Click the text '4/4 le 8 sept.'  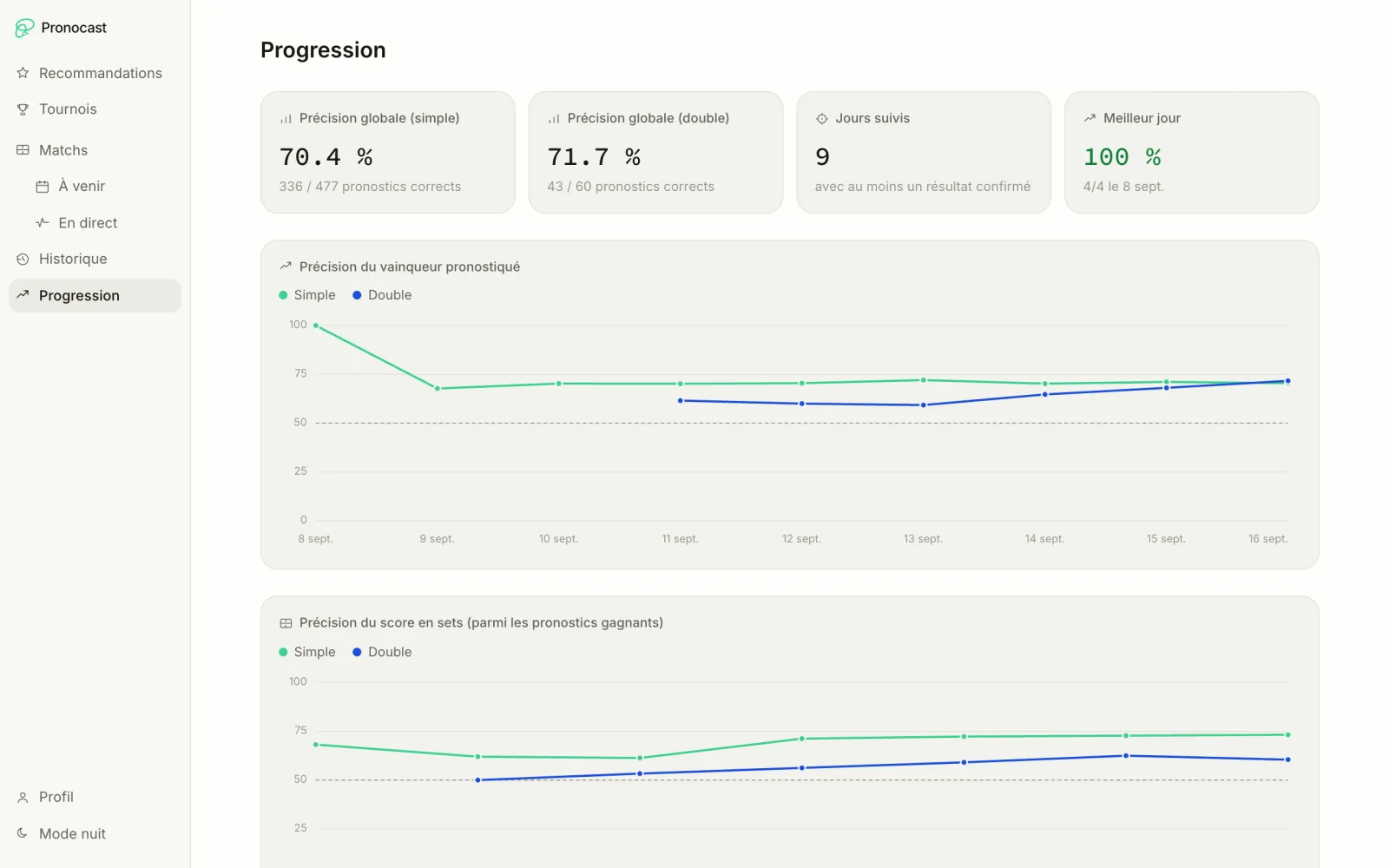coord(1123,187)
